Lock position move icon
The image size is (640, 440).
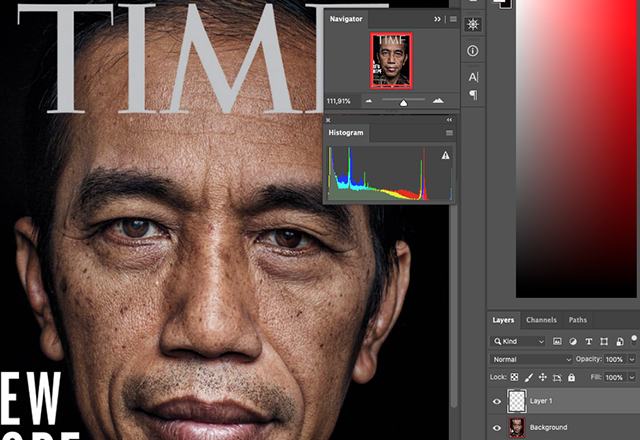click(x=542, y=377)
